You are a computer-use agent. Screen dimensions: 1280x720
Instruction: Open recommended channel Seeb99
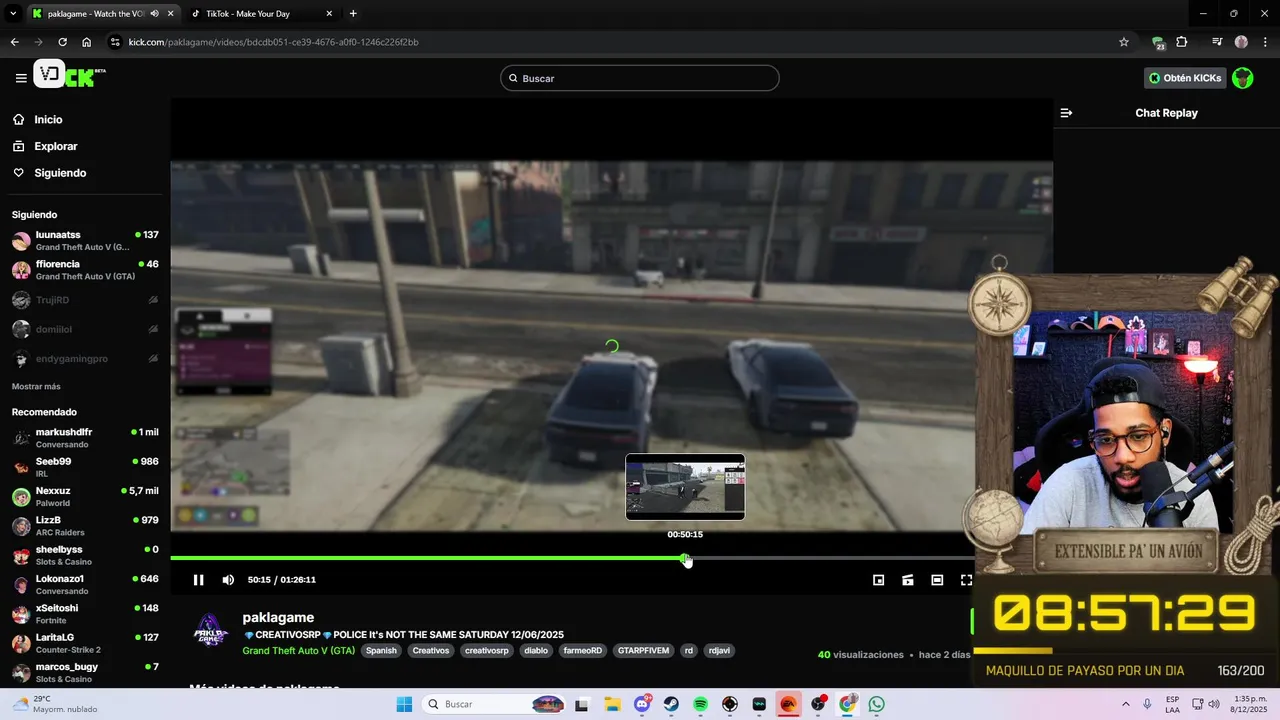tap(85, 467)
